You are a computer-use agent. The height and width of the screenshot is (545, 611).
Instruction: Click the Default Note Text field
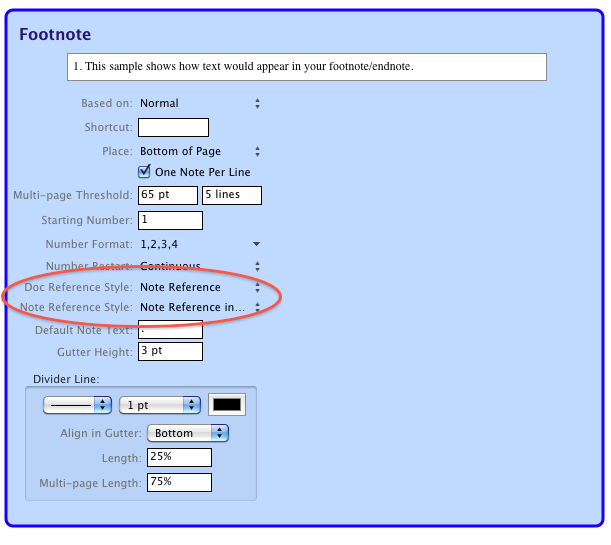pos(169,330)
